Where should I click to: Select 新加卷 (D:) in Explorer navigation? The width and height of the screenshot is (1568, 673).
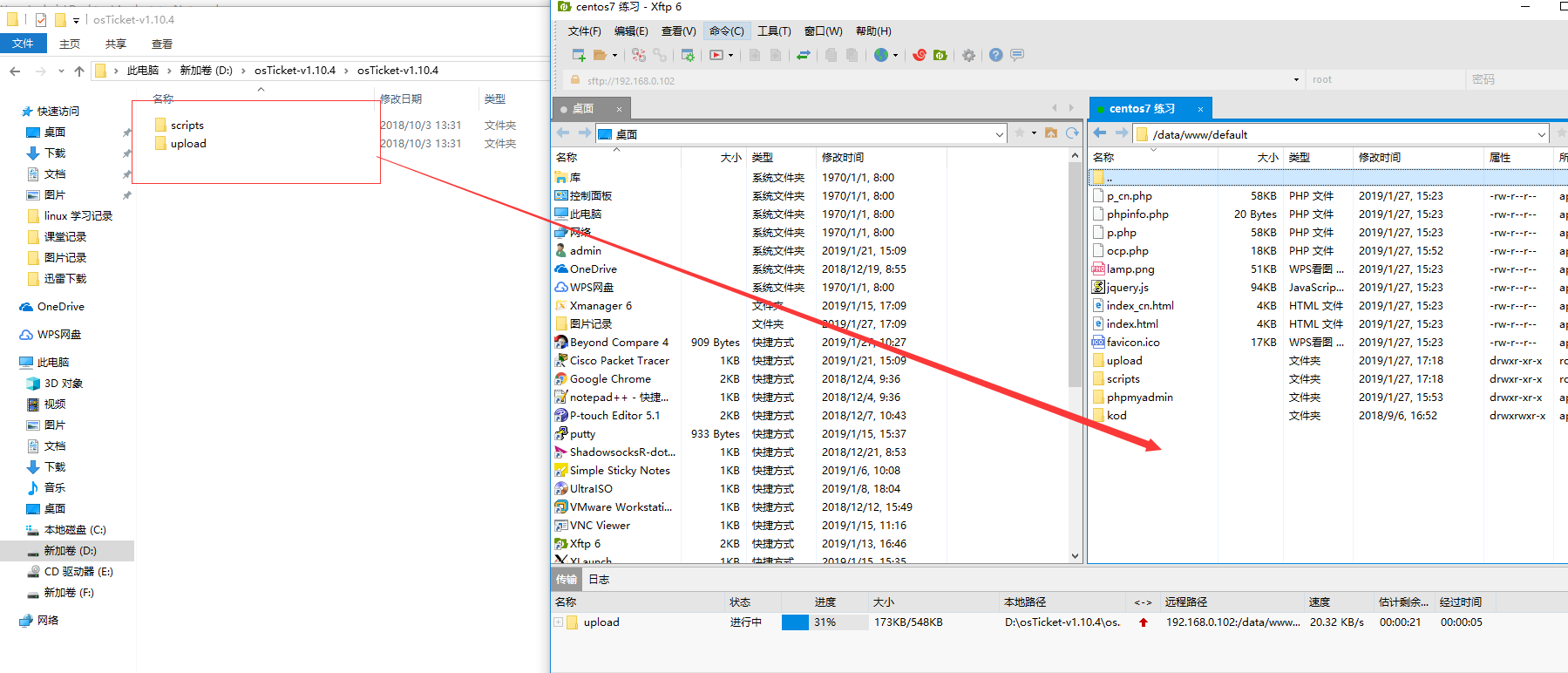[x=70, y=551]
